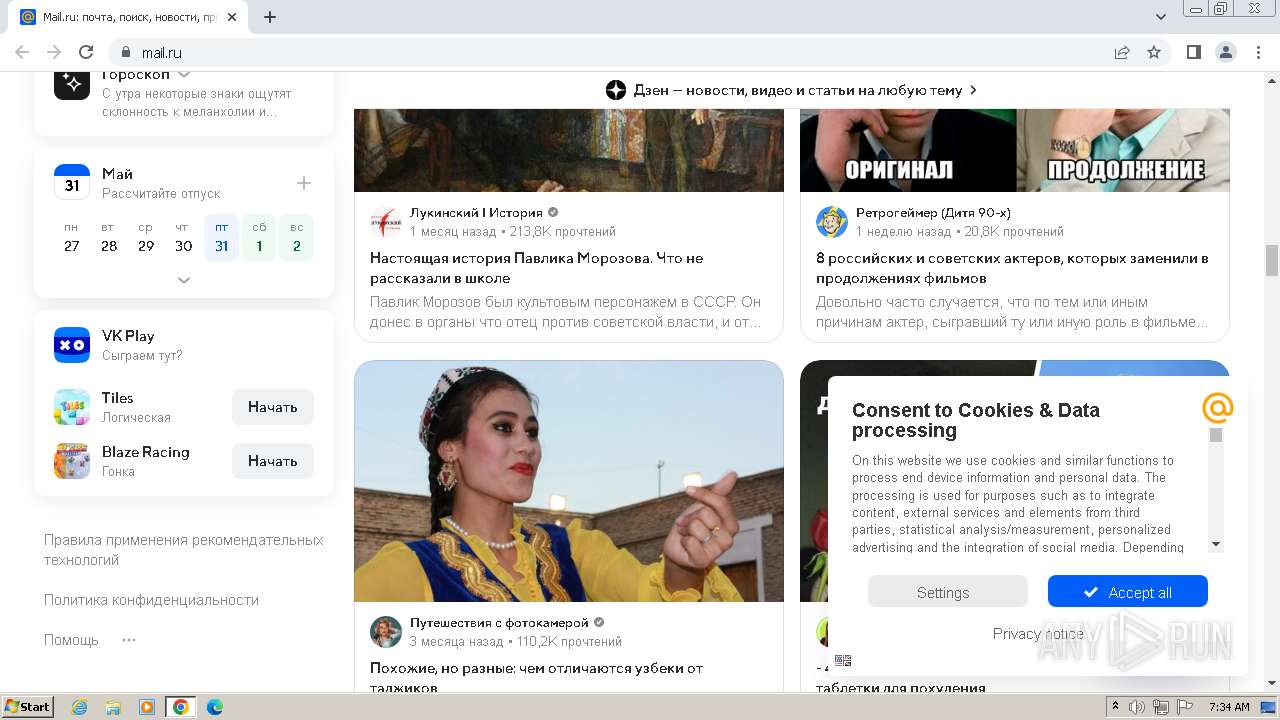The height and width of the screenshot is (720, 1280).
Task: Select Sunday 2 in calendar
Action: [296, 238]
